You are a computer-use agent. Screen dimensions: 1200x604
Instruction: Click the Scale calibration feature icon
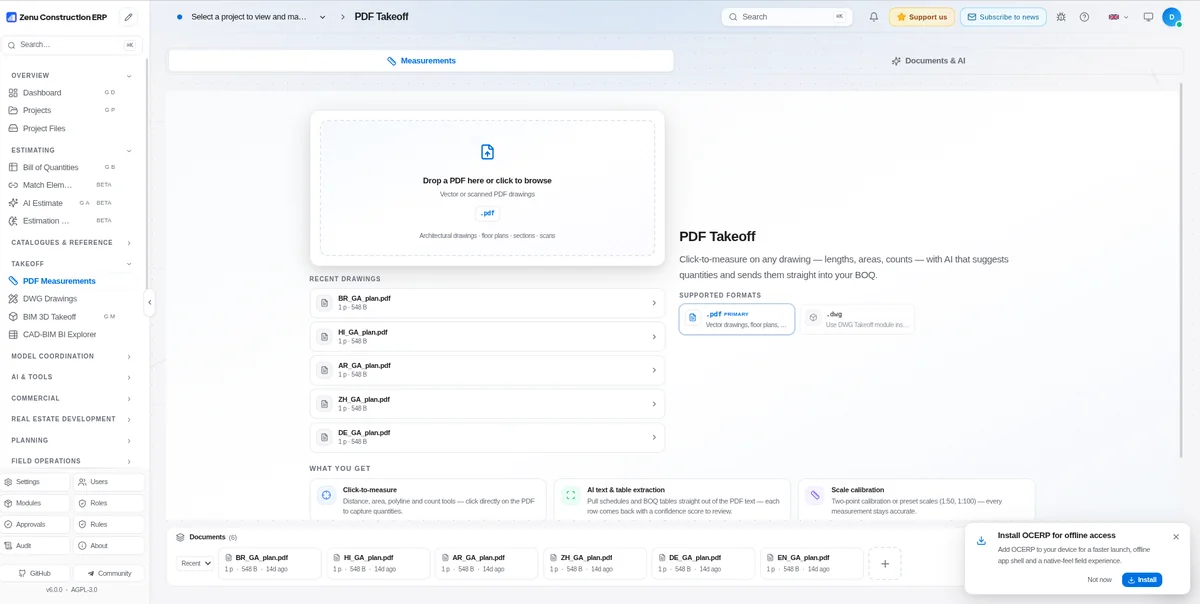[x=814, y=495]
